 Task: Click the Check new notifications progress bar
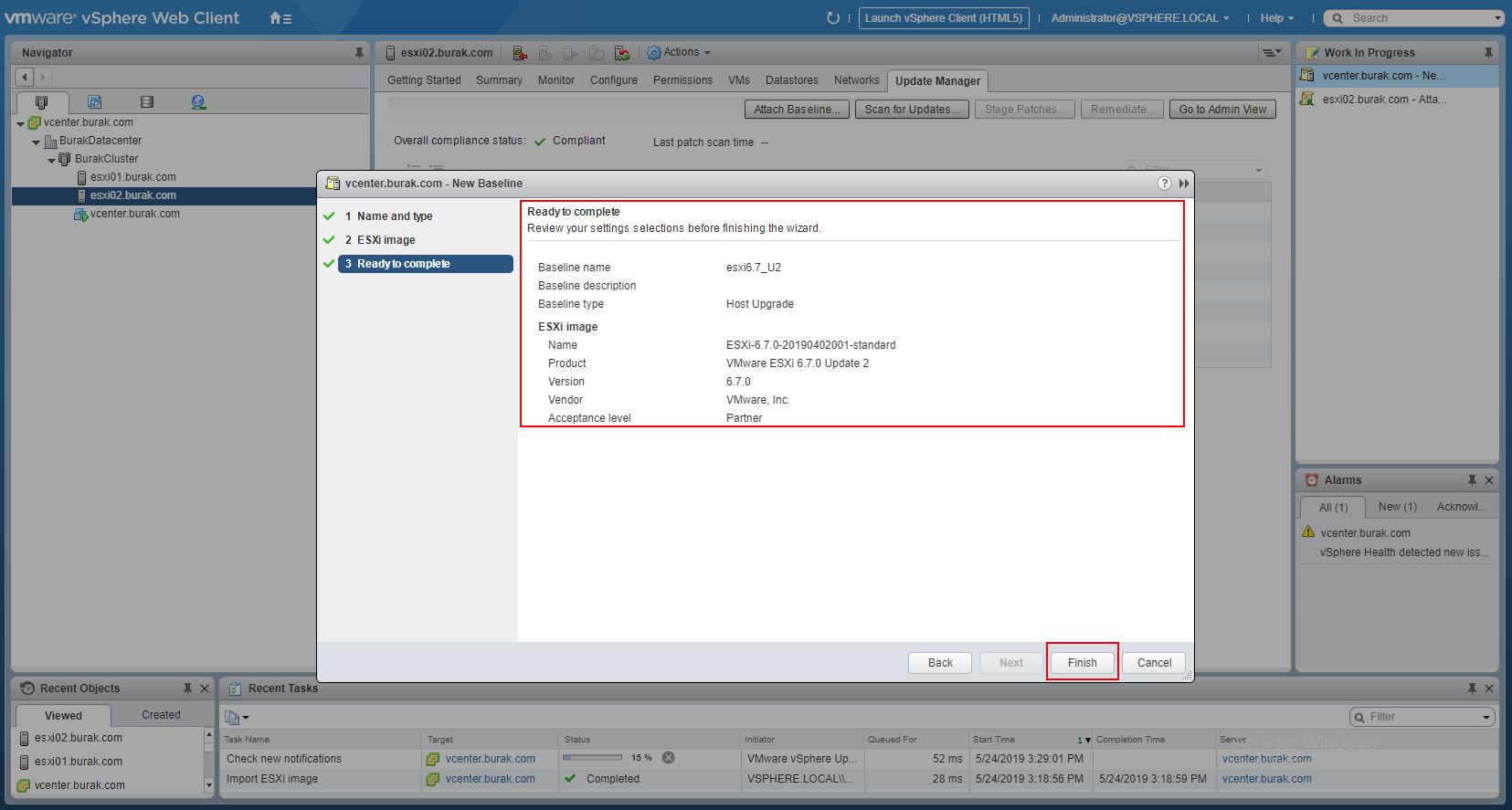(x=592, y=758)
